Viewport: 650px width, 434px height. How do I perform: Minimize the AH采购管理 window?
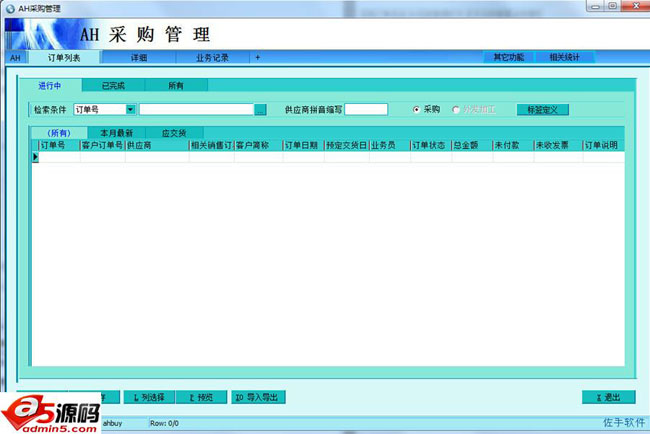[x=596, y=6]
